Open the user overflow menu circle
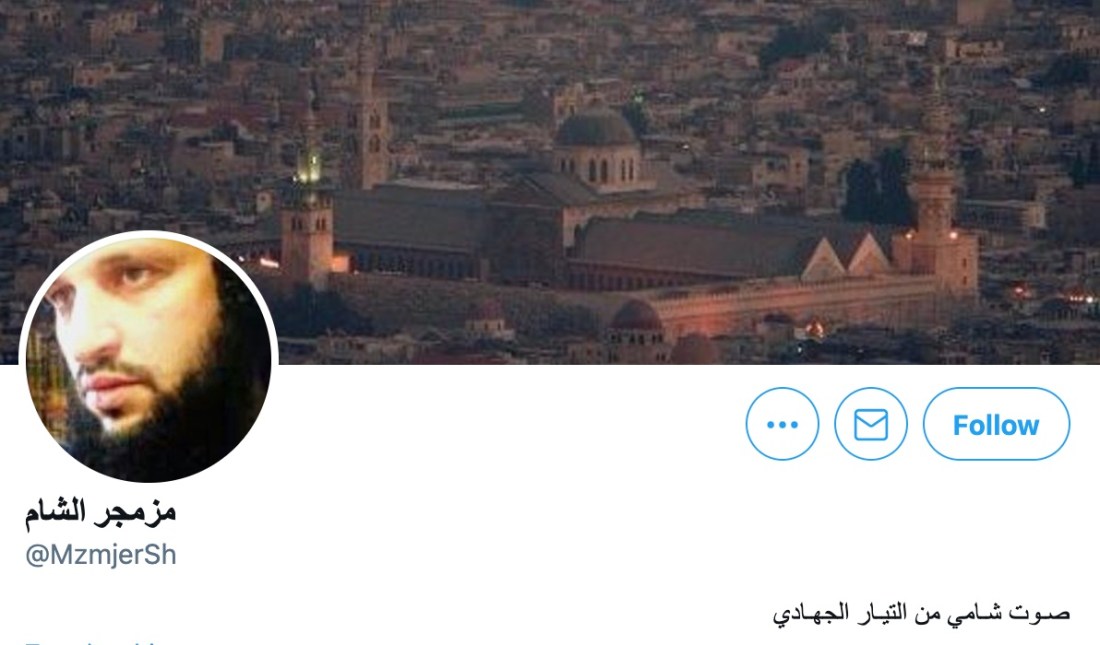Screen dimensions: 1100x645 [782, 424]
